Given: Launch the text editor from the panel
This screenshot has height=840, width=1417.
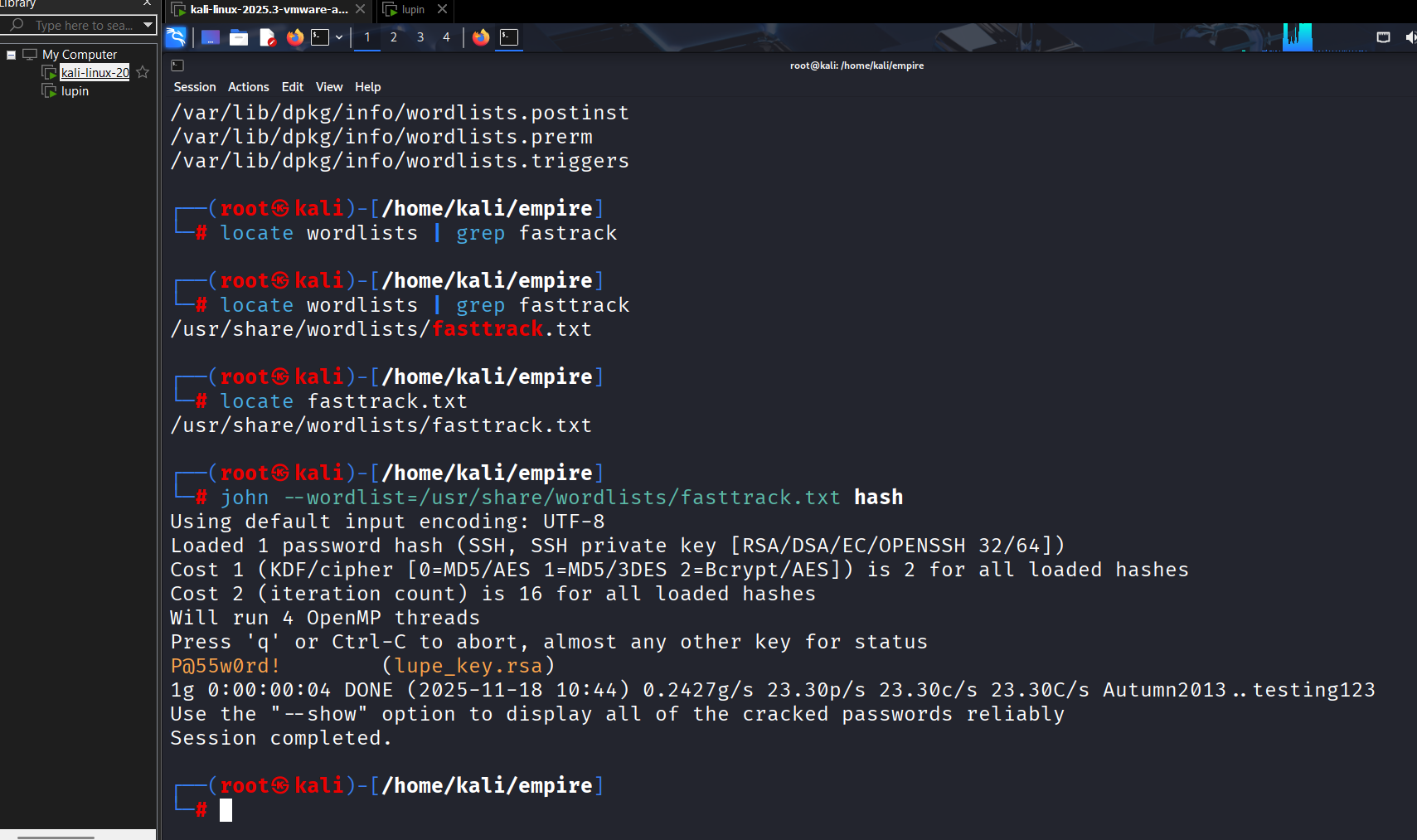Looking at the screenshot, I should (267, 37).
